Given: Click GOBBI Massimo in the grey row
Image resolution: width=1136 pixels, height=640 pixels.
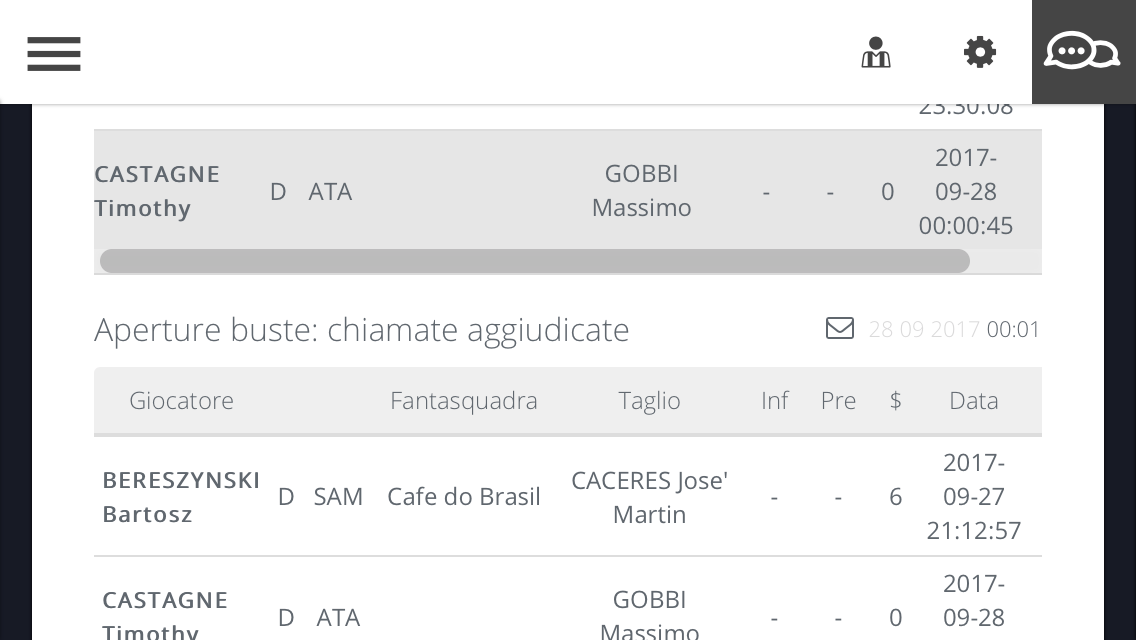Looking at the screenshot, I should (641, 190).
